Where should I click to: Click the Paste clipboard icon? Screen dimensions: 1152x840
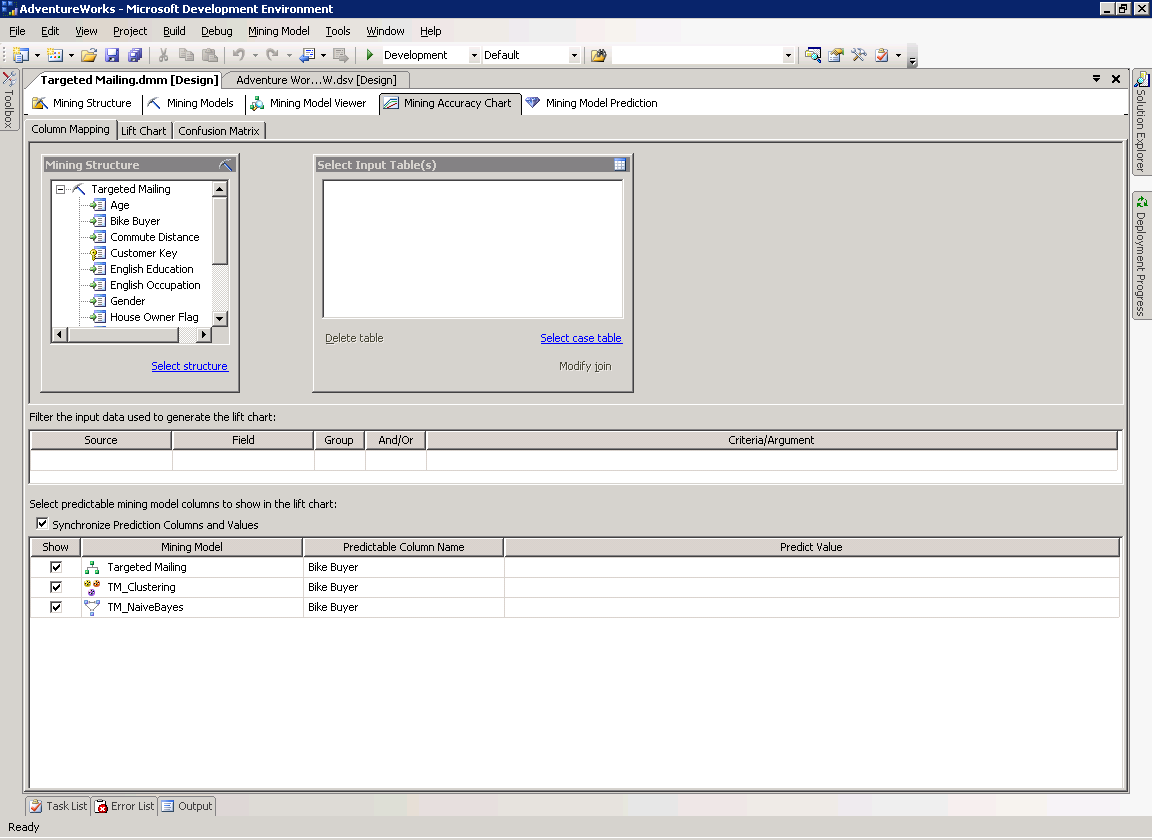(x=210, y=55)
